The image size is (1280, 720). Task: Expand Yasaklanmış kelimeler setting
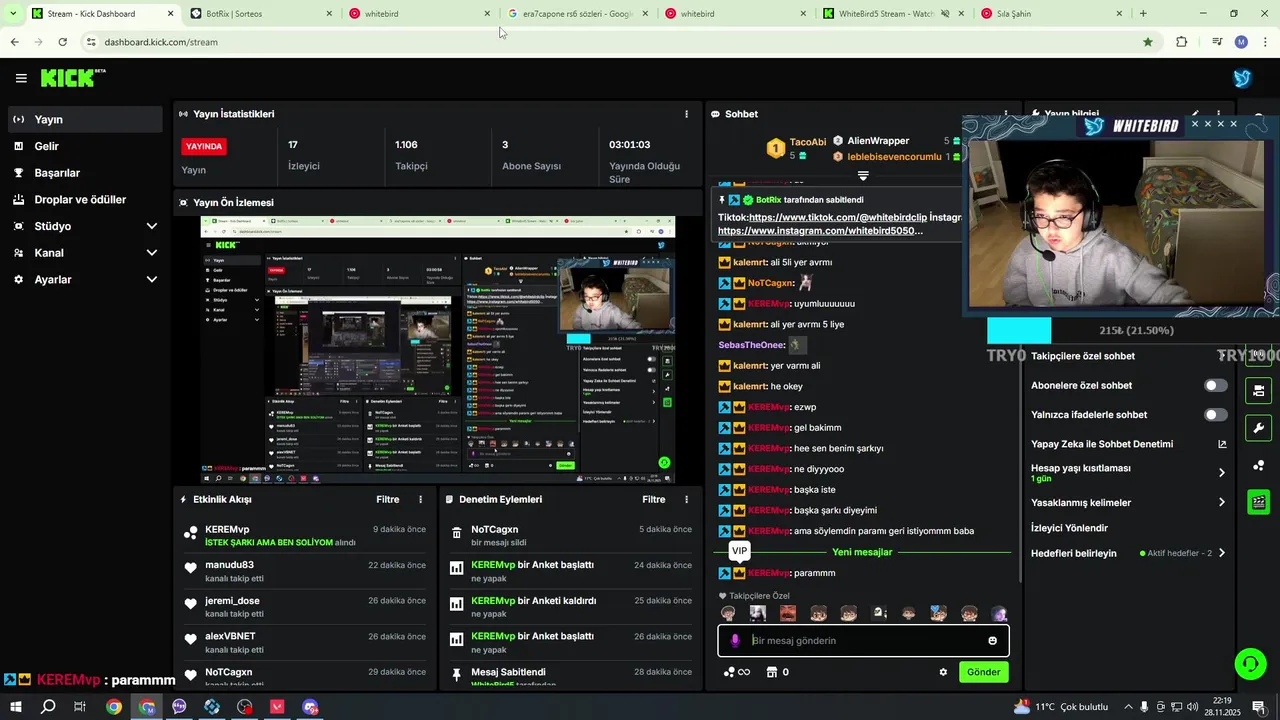[1128, 503]
